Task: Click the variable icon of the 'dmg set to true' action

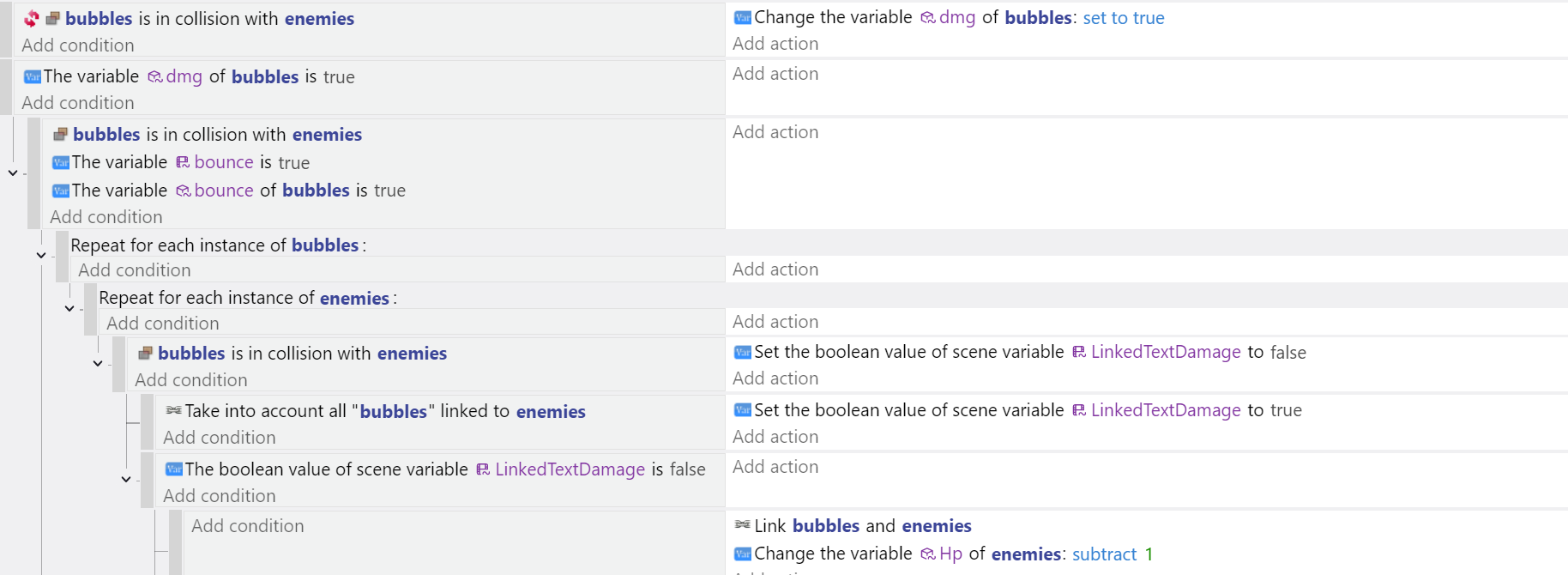Action: pyautogui.click(x=743, y=17)
